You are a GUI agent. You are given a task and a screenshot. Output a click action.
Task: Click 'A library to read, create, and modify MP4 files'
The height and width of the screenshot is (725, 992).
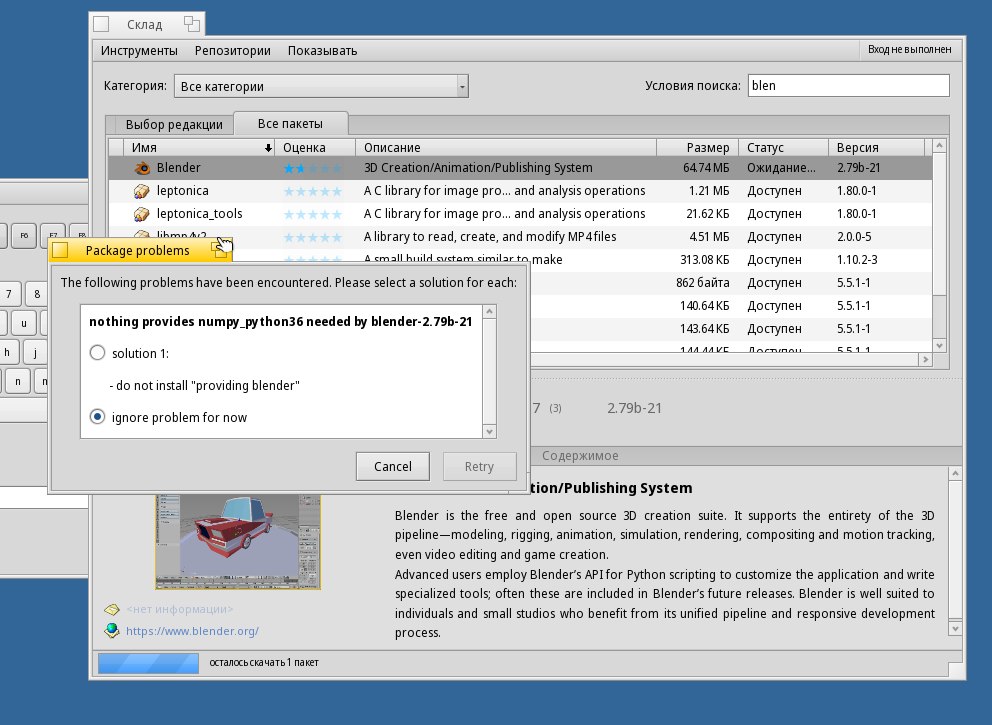click(490, 237)
